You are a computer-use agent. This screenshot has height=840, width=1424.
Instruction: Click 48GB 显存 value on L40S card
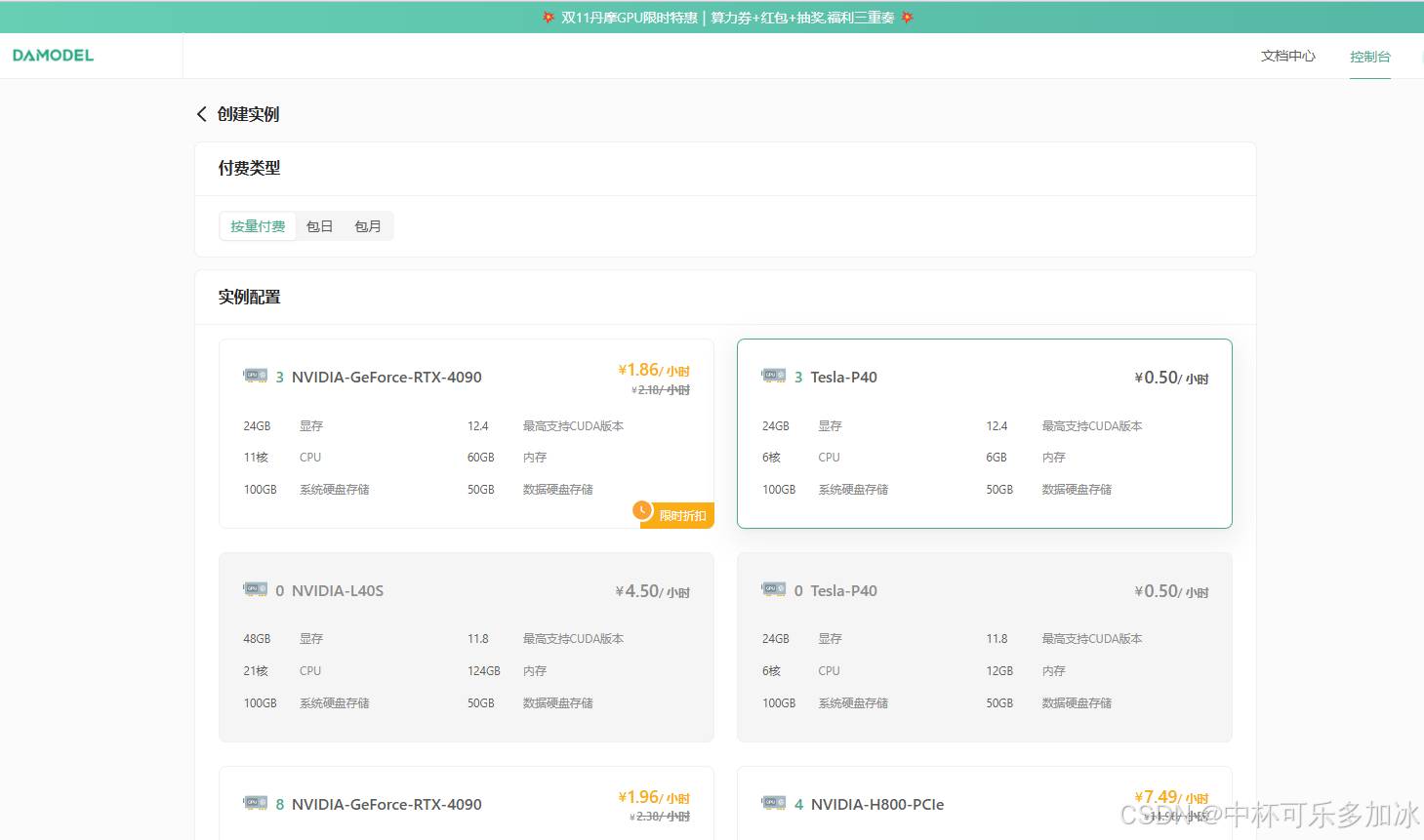tap(257, 639)
